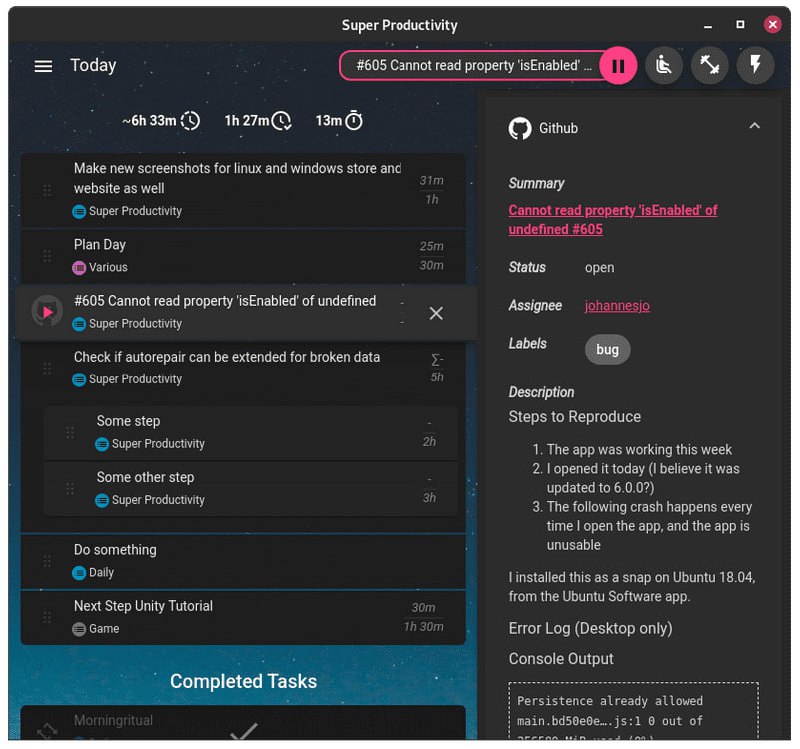Image resolution: width=800 pixels, height=749 pixels.
Task: Open the hamburger side menu
Action: tap(43, 66)
